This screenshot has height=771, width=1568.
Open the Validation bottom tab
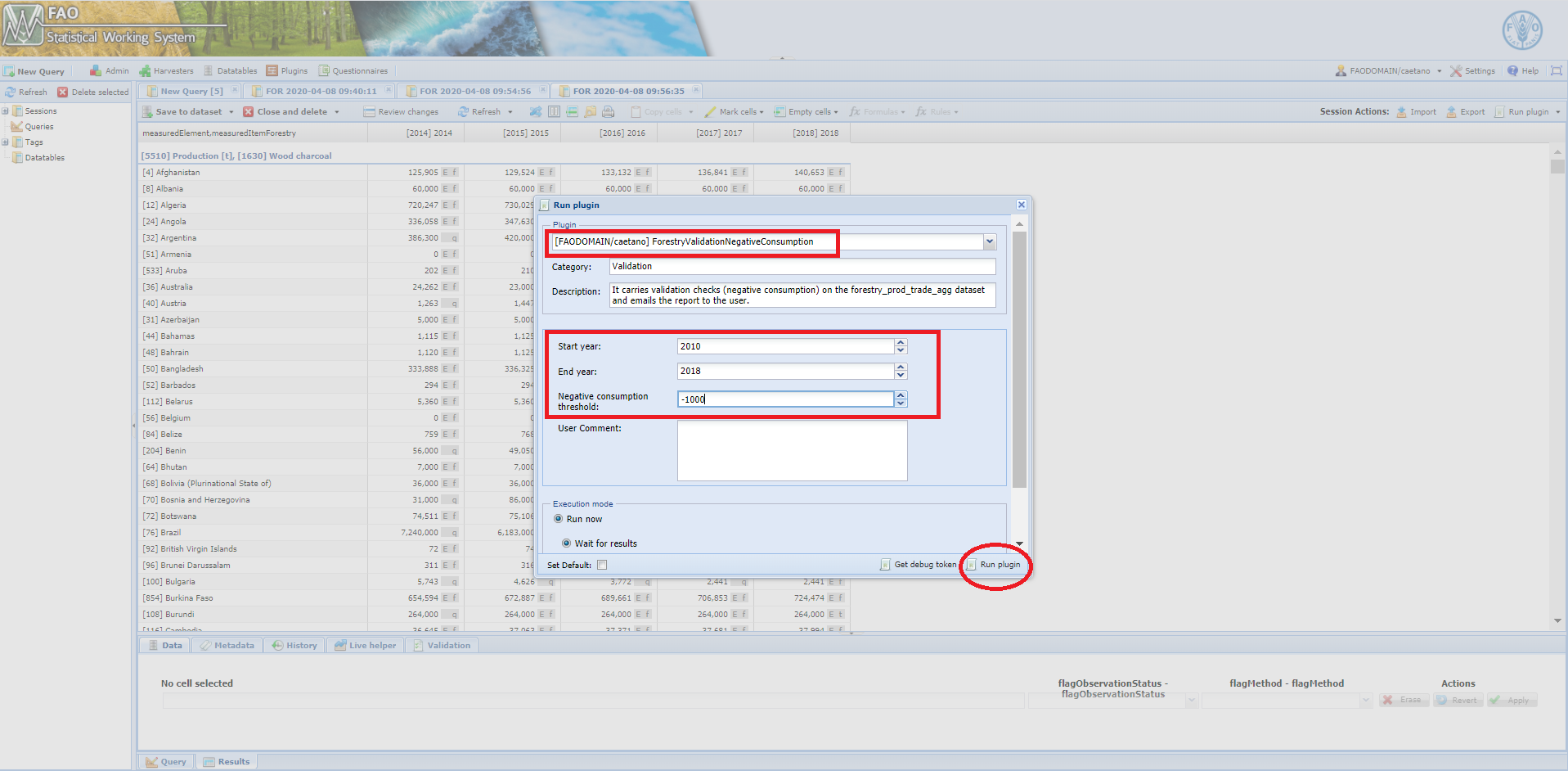click(442, 645)
